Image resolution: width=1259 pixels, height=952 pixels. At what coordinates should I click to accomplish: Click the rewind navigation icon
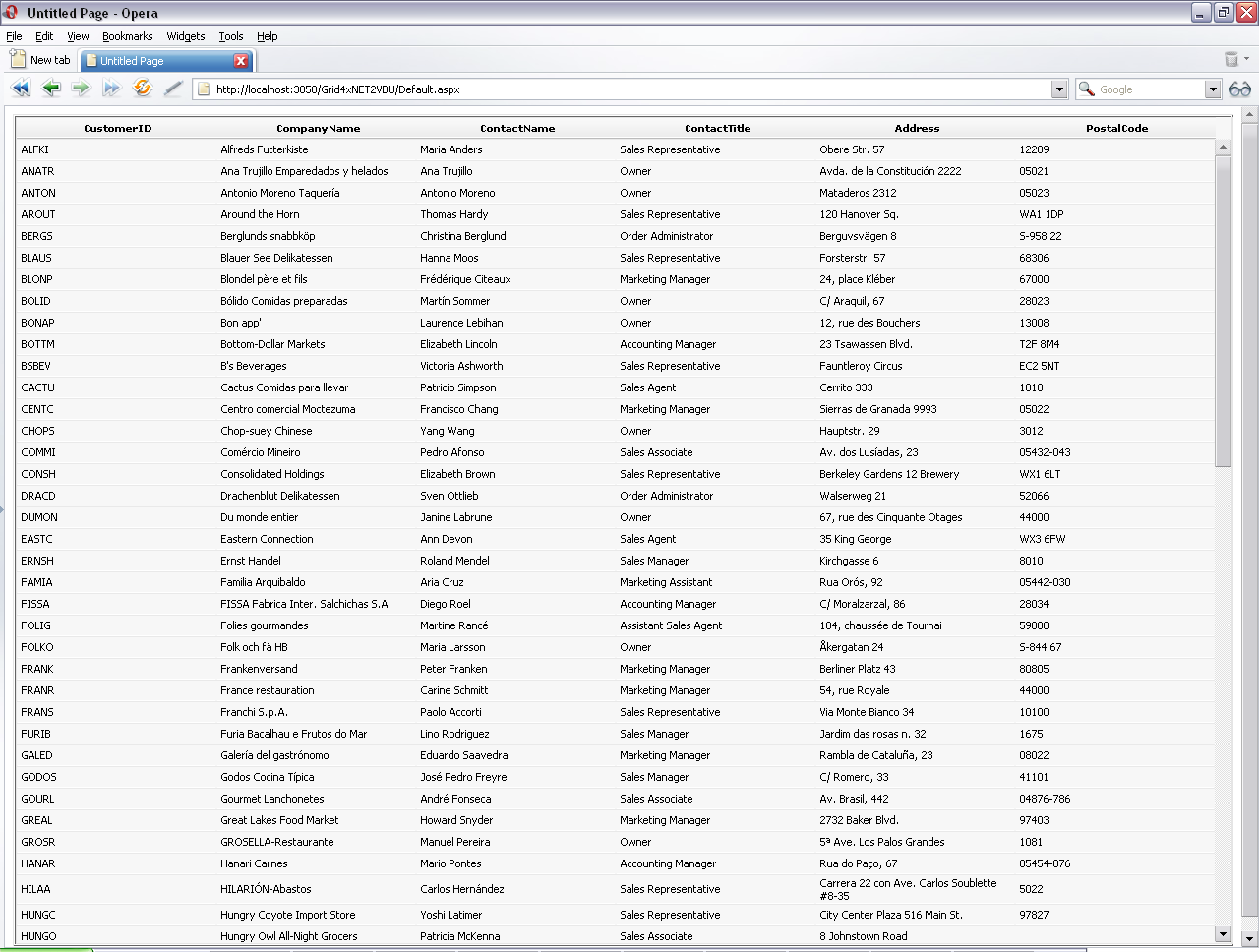21,89
